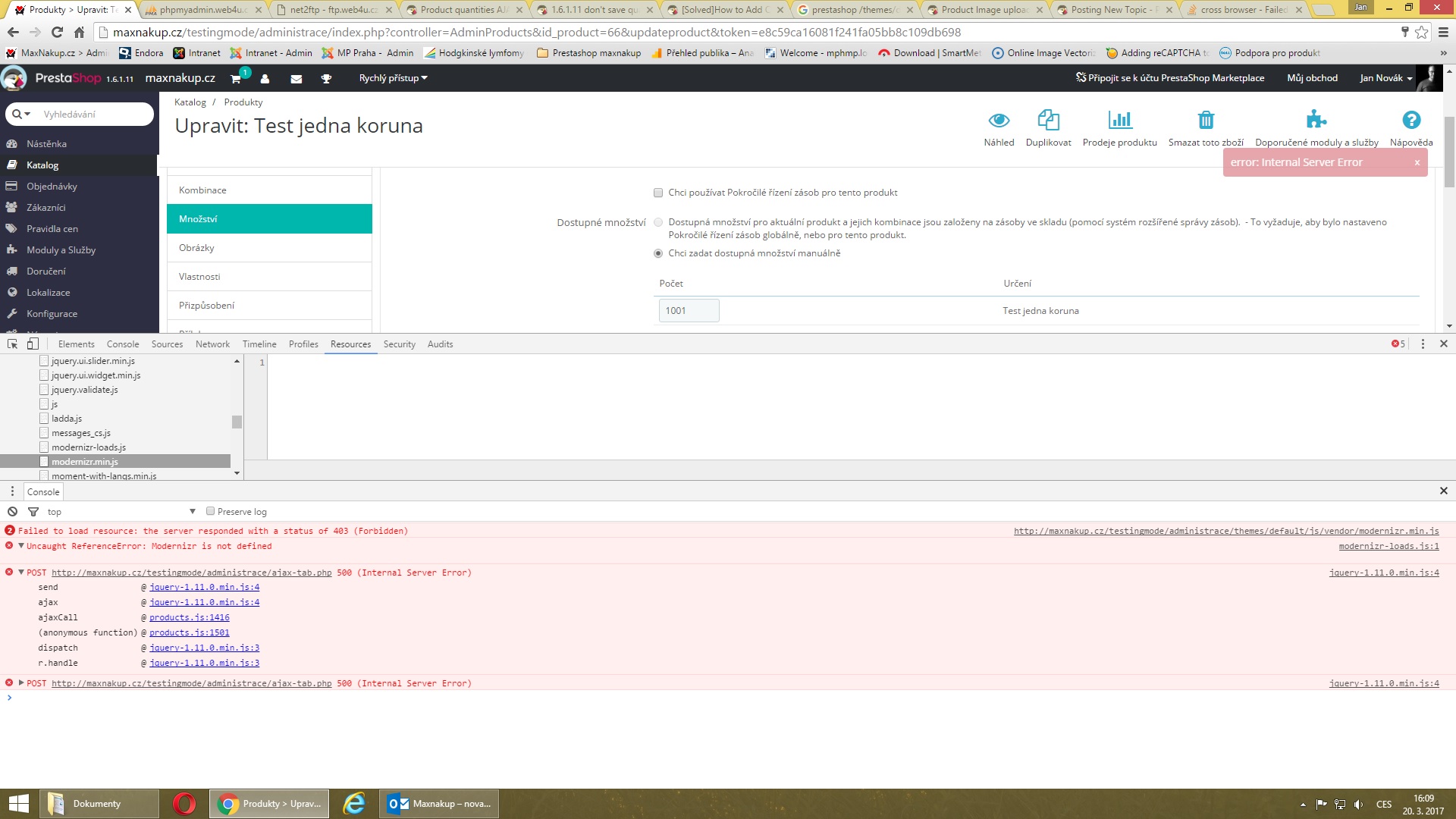Open the shopping cart notification icon
Screen dimensions: 1456x819
click(x=236, y=79)
